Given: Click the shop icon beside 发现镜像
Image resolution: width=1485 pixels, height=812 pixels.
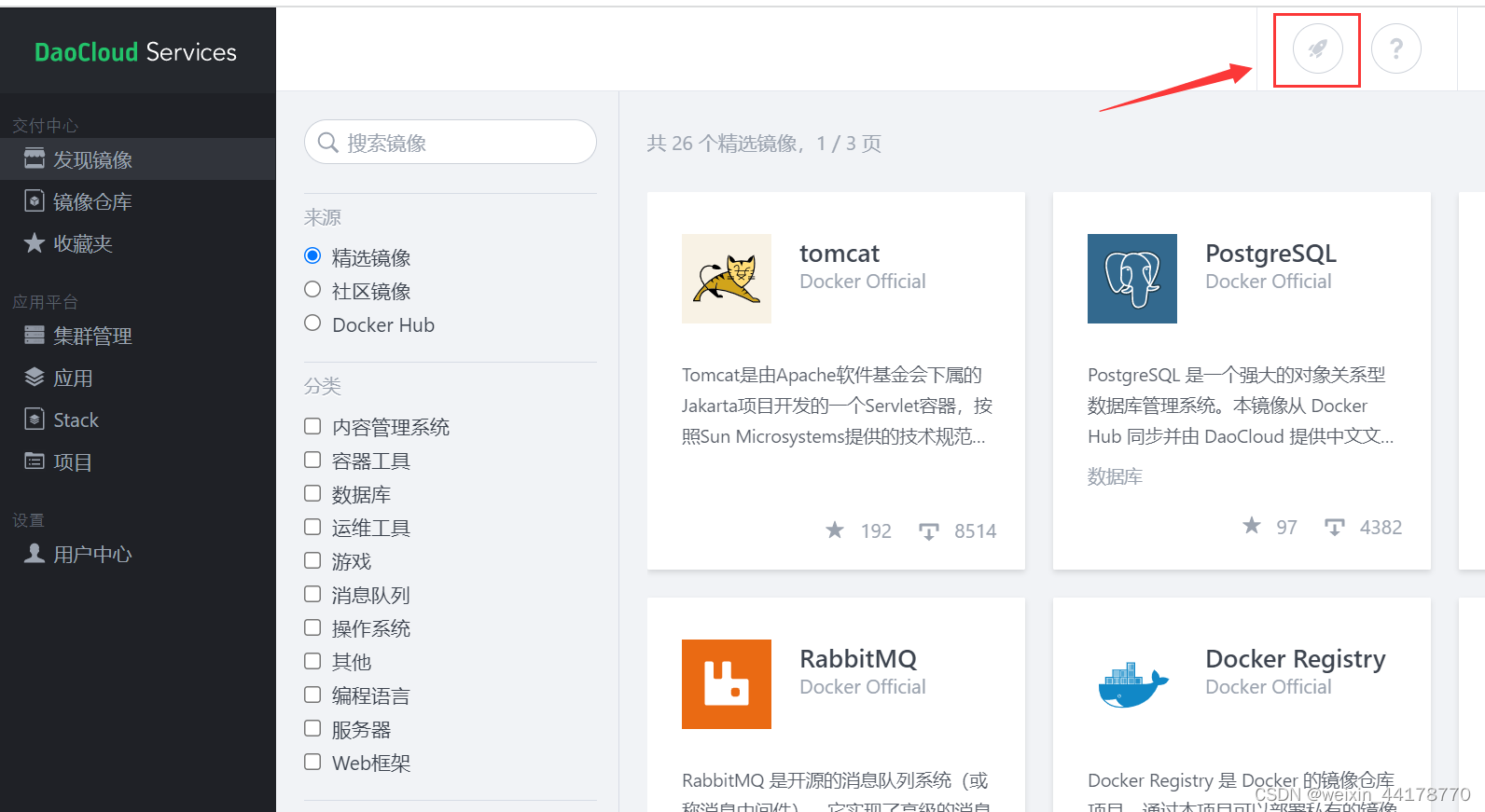Looking at the screenshot, I should [35, 158].
